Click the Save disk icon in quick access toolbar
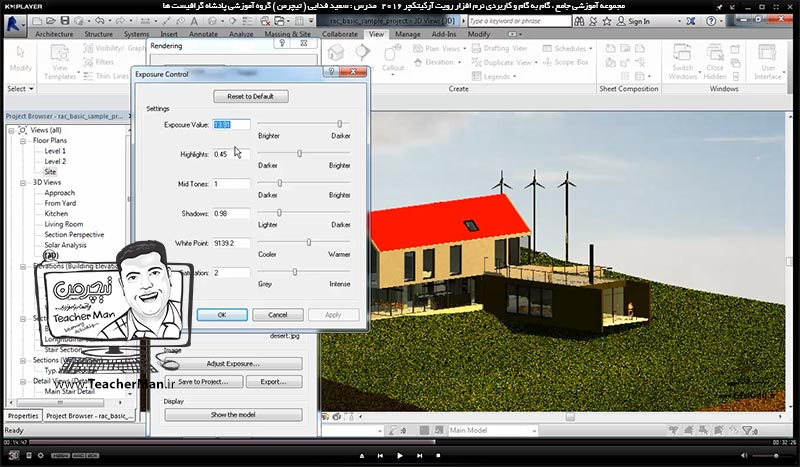 tap(65, 21)
